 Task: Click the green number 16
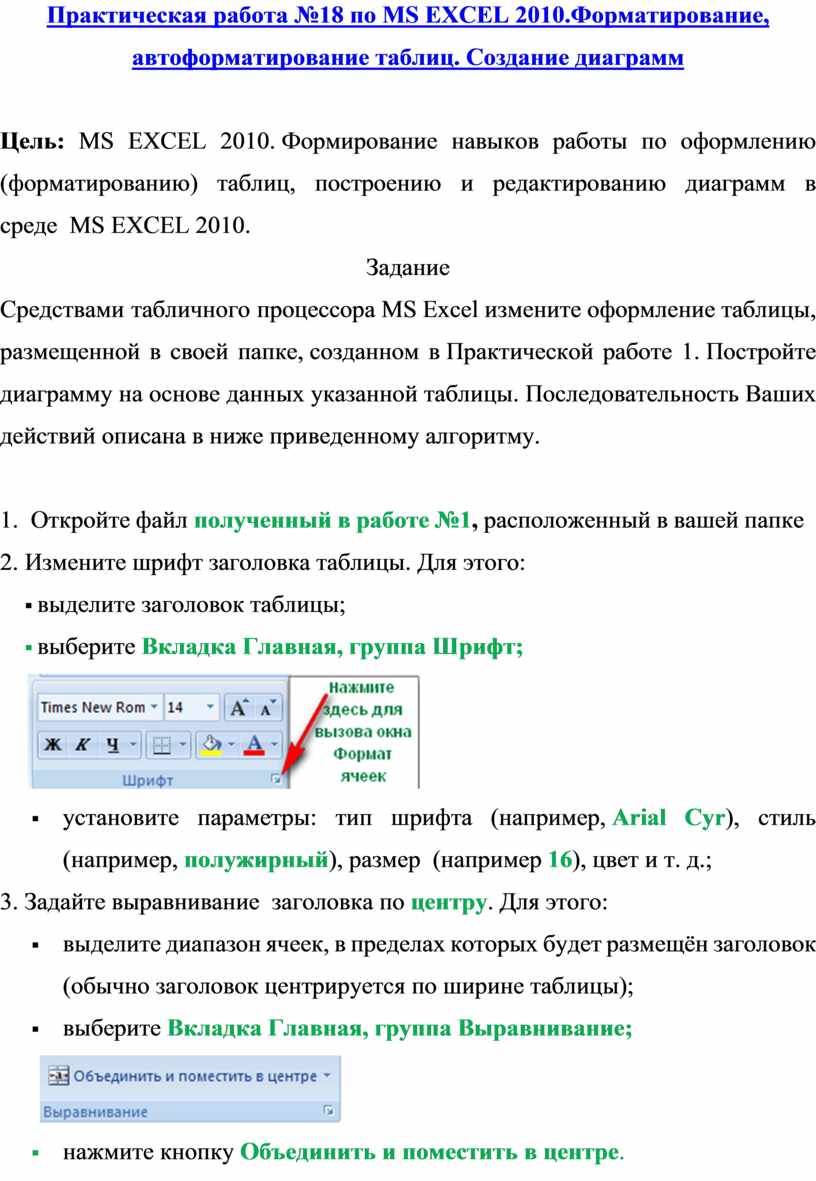click(x=560, y=859)
